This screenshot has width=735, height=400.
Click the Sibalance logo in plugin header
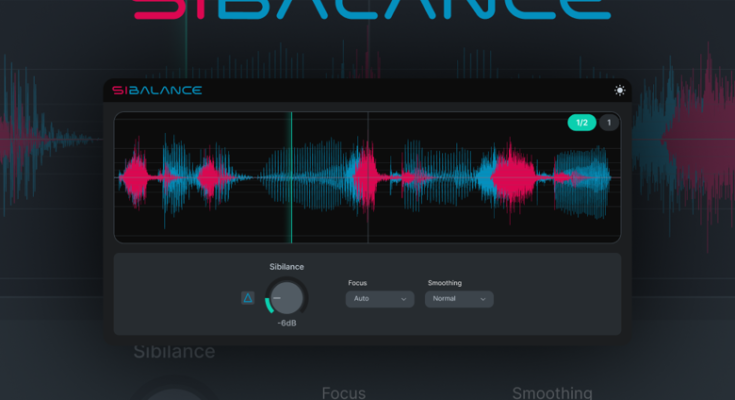tap(157, 90)
